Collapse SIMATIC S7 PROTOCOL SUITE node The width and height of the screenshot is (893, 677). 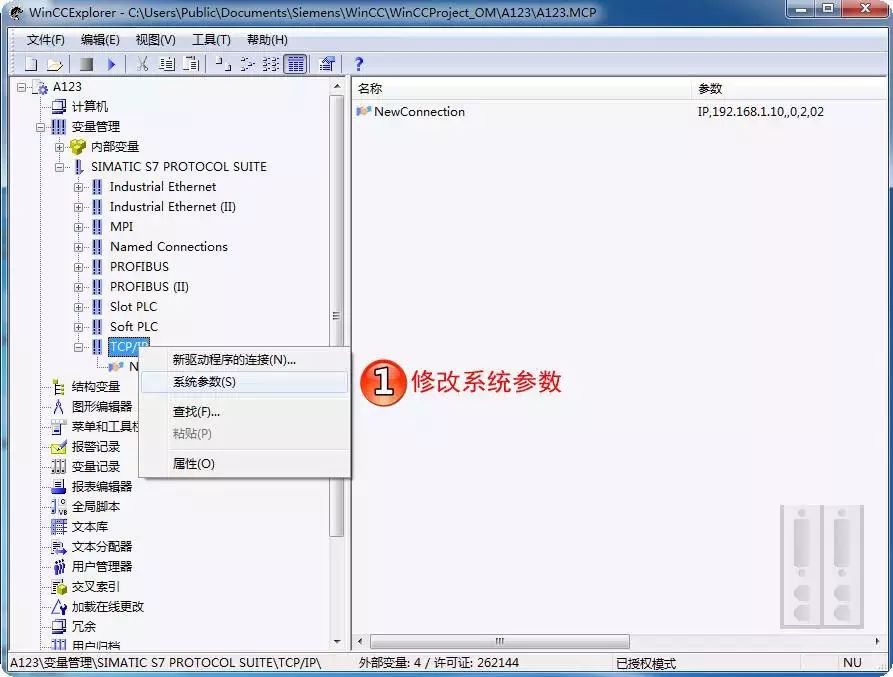point(59,167)
